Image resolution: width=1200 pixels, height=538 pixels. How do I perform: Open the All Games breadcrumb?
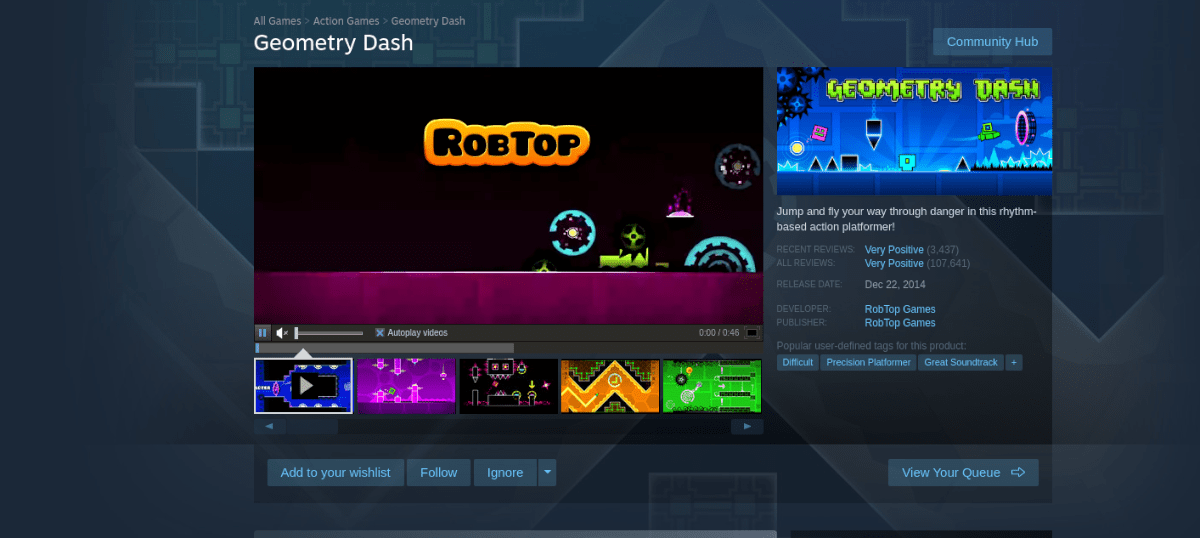277,21
